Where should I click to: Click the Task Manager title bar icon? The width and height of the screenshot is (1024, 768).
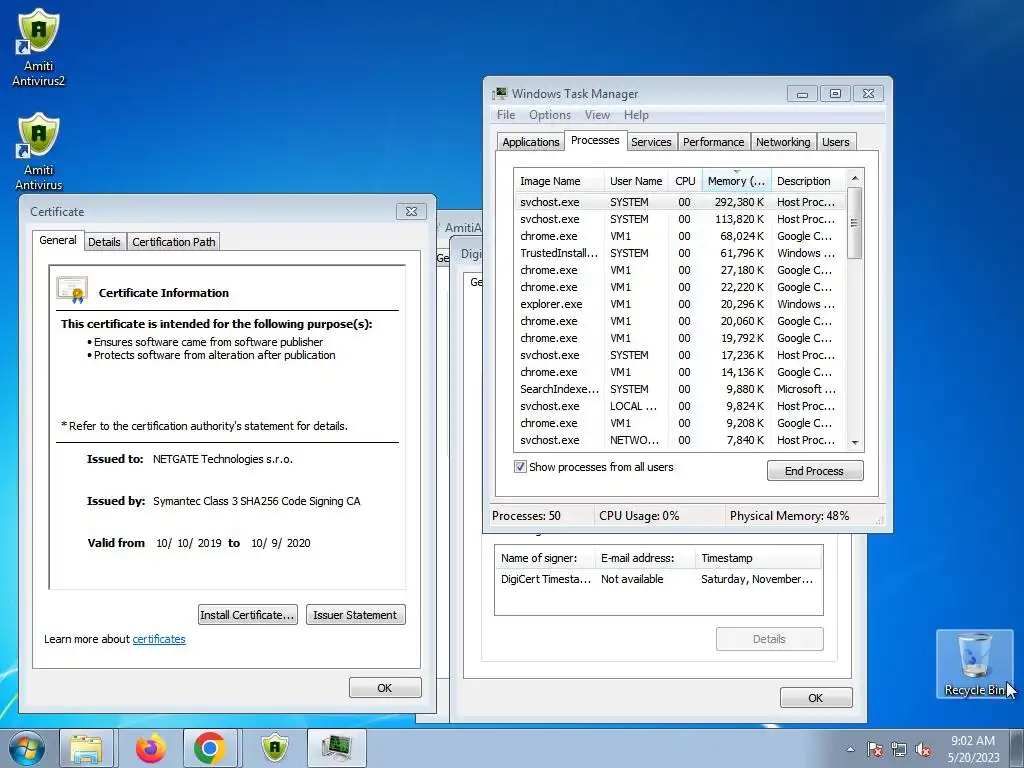tap(500, 93)
